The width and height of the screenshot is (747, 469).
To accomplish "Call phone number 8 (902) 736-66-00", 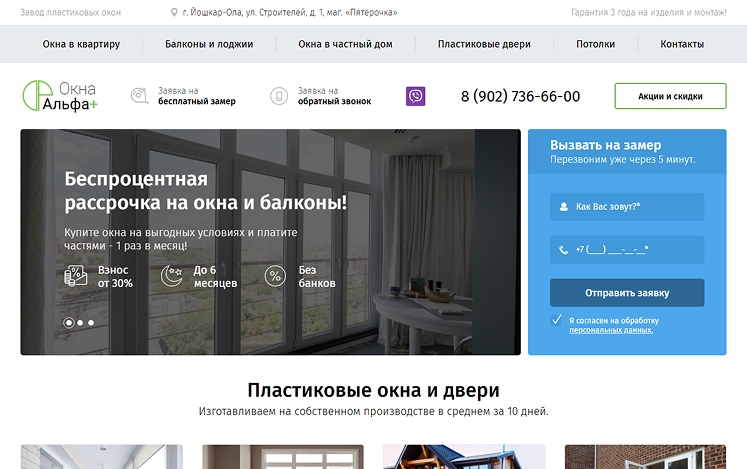I will 520,96.
